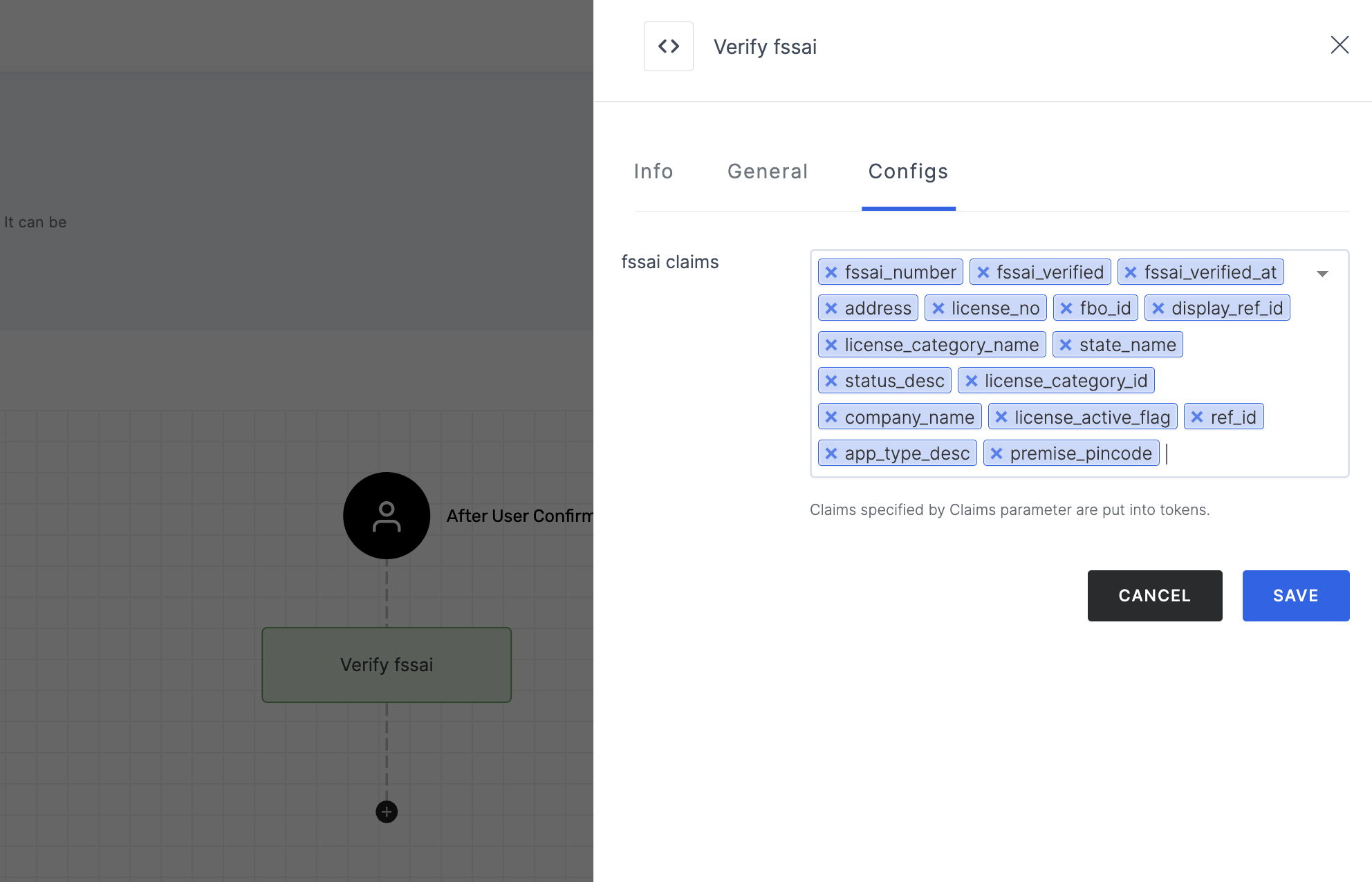Remove the address claim tag
Image resolution: width=1372 pixels, height=882 pixels.
tap(831, 308)
